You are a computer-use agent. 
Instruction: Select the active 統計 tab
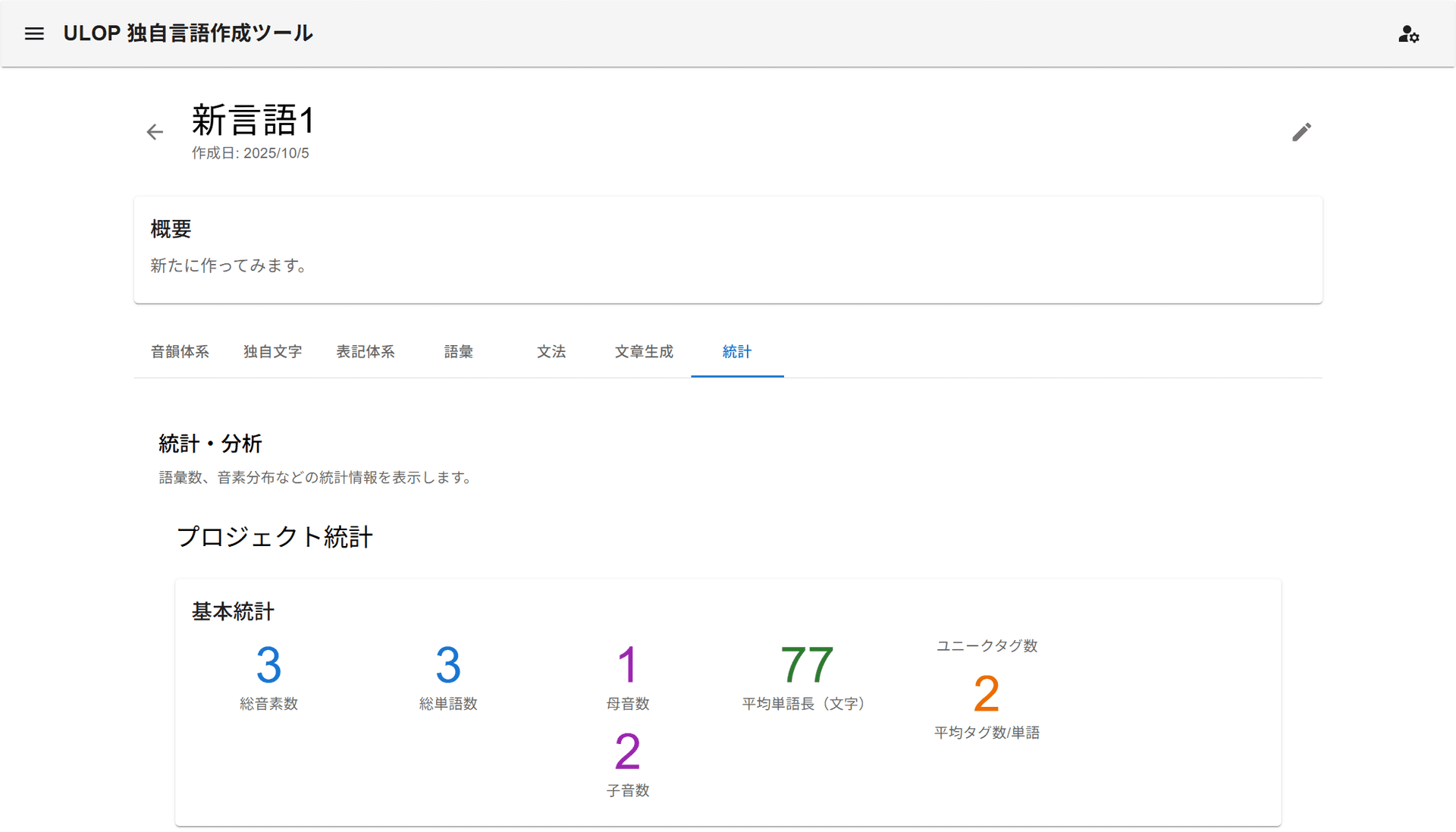point(736,352)
